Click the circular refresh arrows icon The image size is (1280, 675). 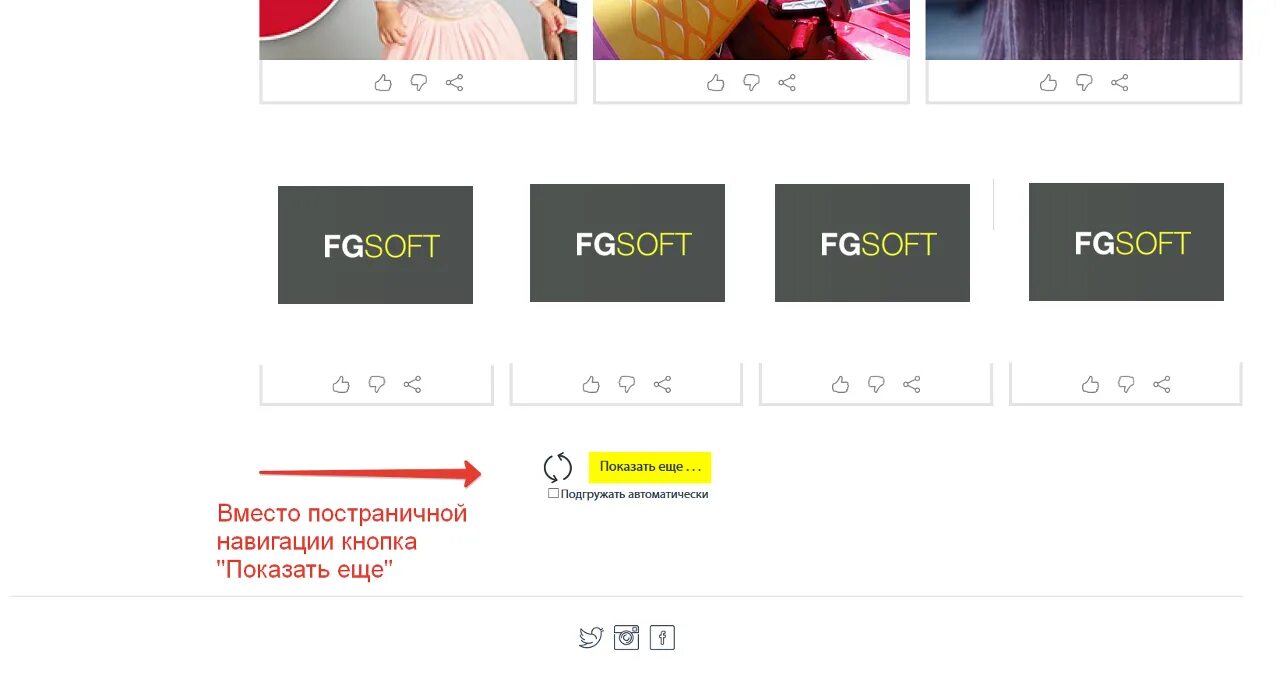(558, 467)
